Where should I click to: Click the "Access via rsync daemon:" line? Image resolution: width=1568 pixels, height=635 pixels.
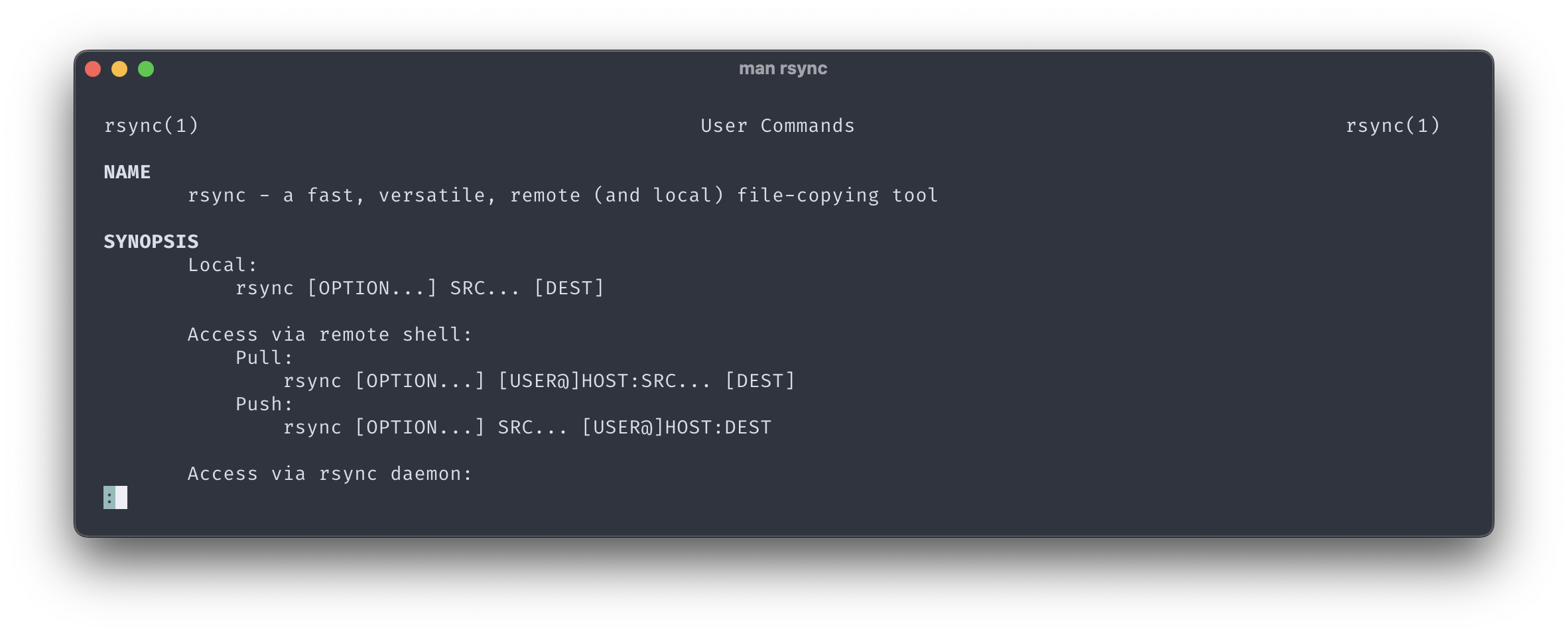(x=330, y=474)
